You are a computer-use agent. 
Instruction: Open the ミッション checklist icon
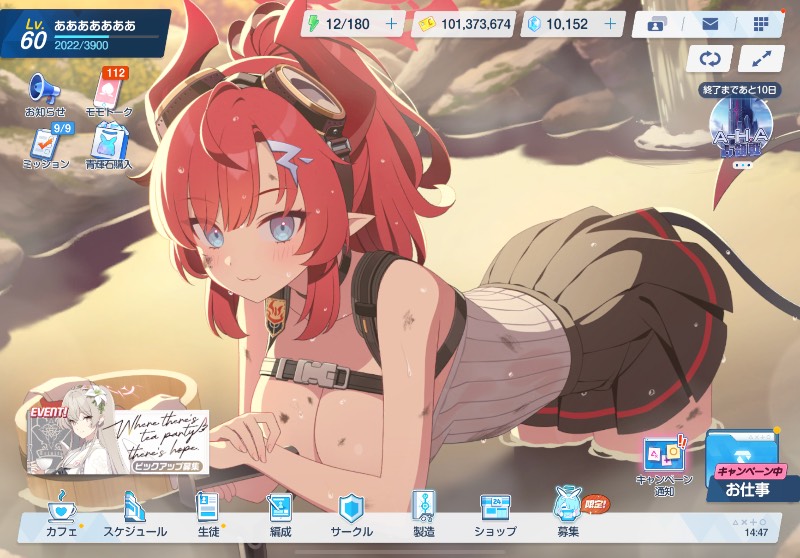coord(46,146)
